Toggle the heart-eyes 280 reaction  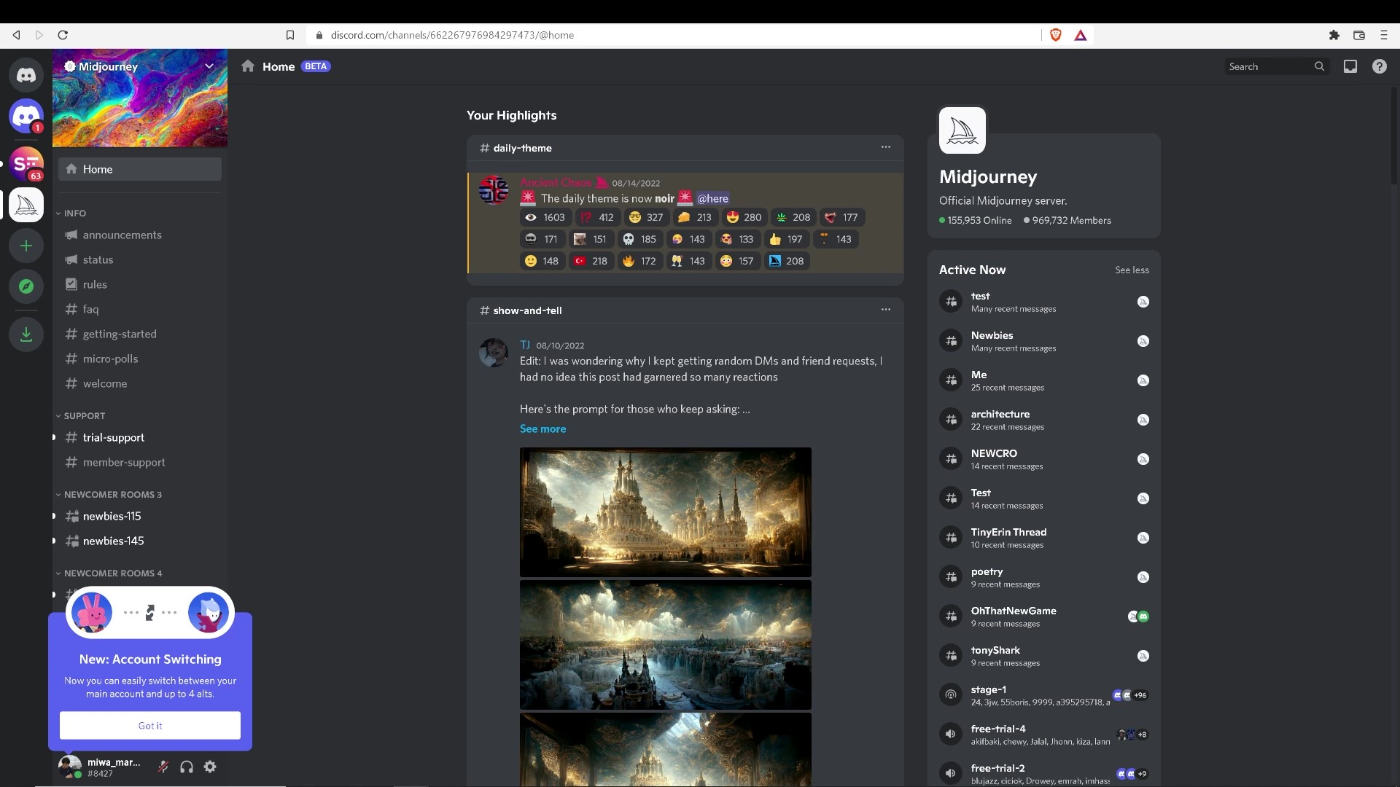(x=744, y=217)
